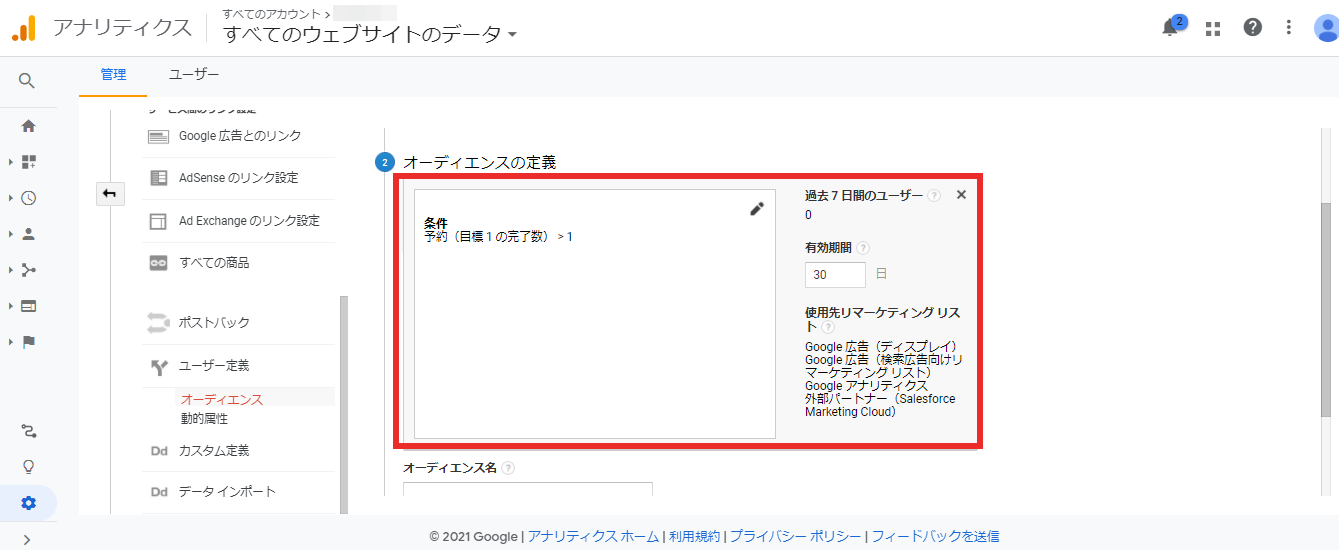Click help icon next to オーディエンス名
This screenshot has width=1339, height=550.
[x=509, y=468]
